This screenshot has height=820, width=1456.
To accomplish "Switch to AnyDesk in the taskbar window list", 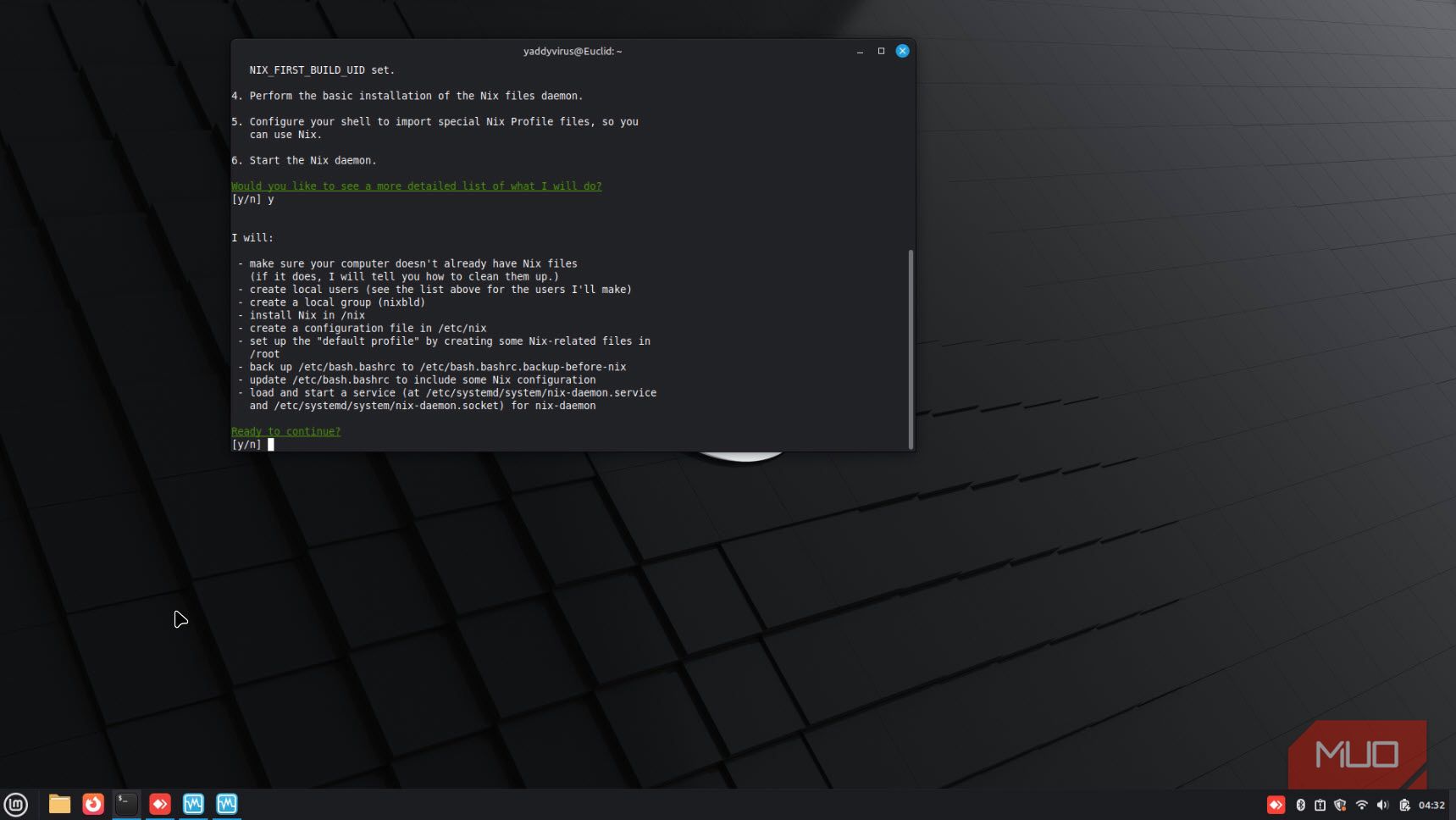I will tap(160, 804).
